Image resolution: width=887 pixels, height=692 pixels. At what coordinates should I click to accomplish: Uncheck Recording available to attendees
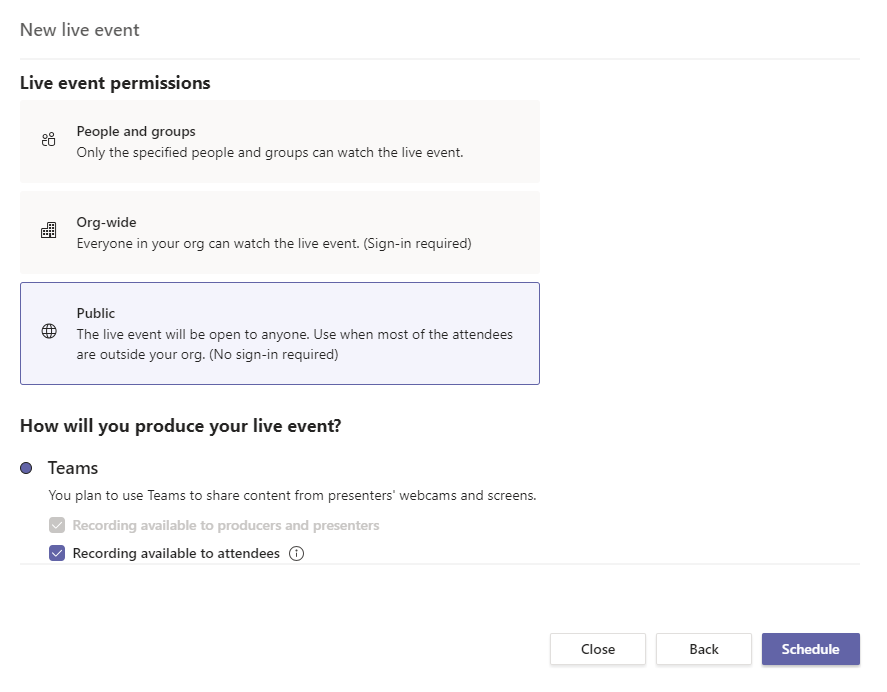pyautogui.click(x=57, y=553)
